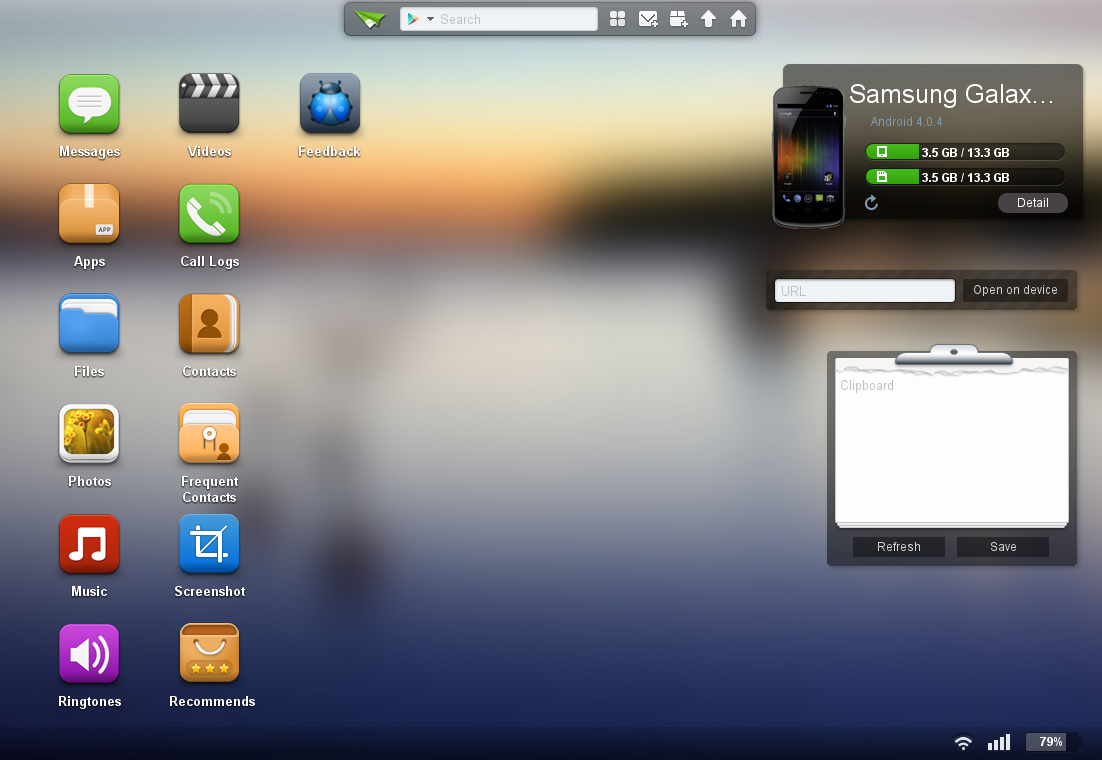Click the AirDroid paper plane logo

pyautogui.click(x=370, y=19)
